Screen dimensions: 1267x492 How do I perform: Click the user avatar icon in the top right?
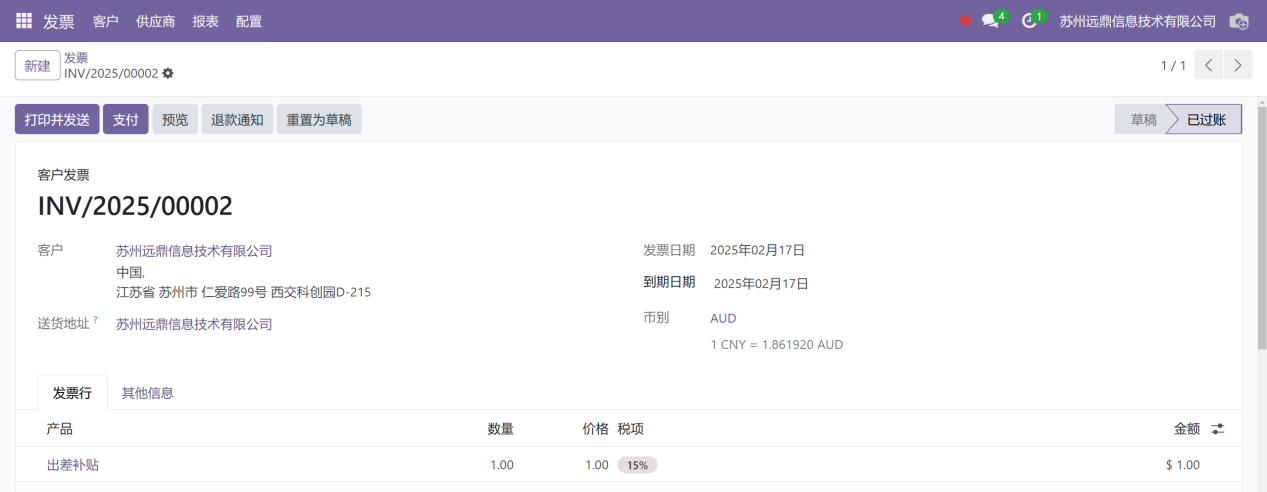(1239, 21)
